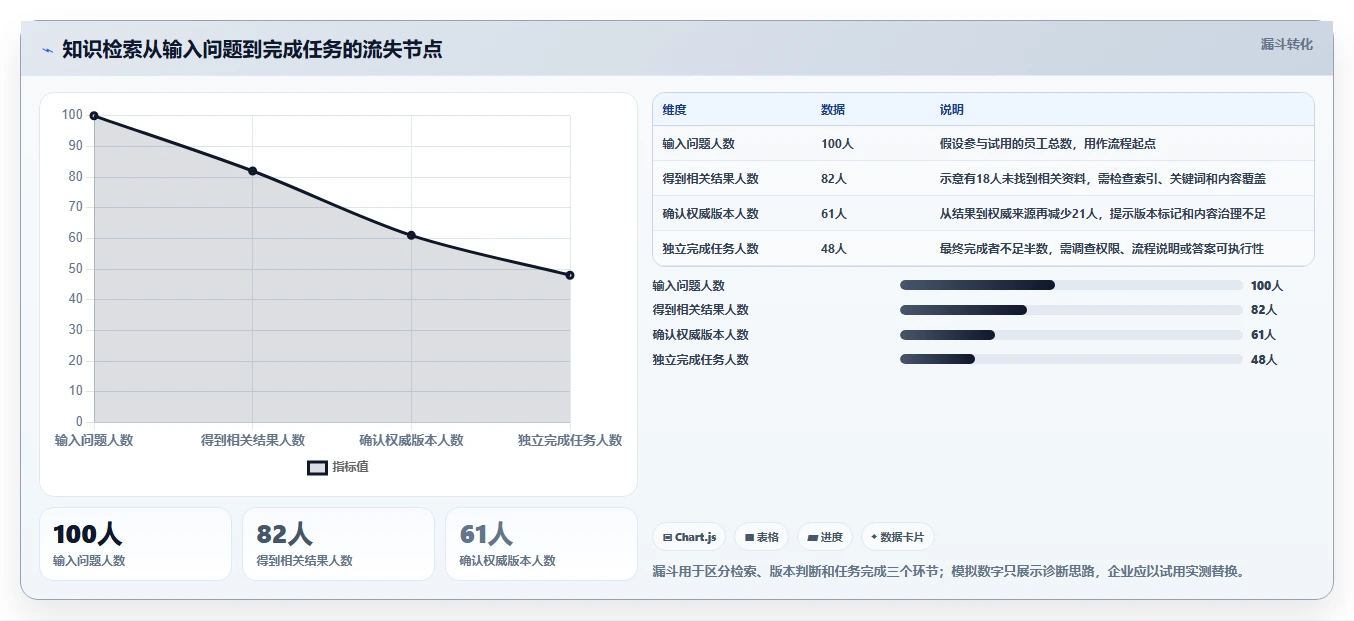Click the lightning icon beside the page title

click(47, 51)
